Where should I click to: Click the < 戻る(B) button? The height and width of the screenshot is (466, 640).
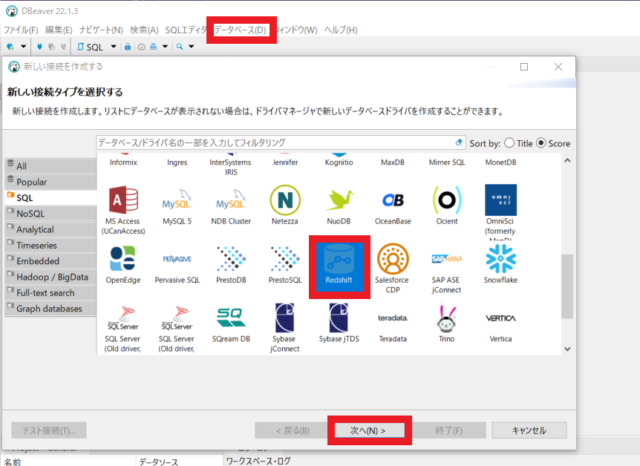[x=292, y=430]
